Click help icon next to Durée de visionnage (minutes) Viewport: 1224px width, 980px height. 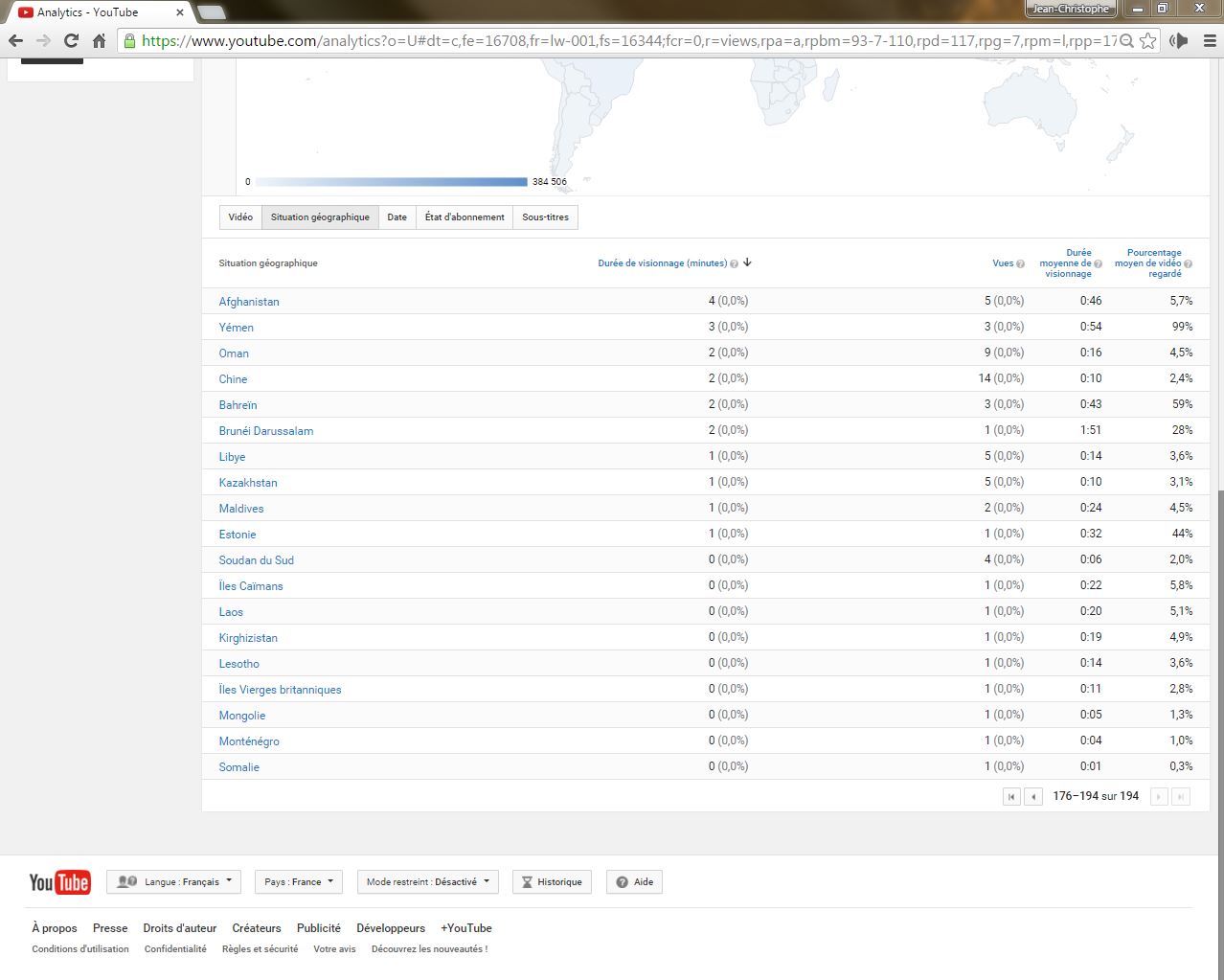[x=734, y=263]
